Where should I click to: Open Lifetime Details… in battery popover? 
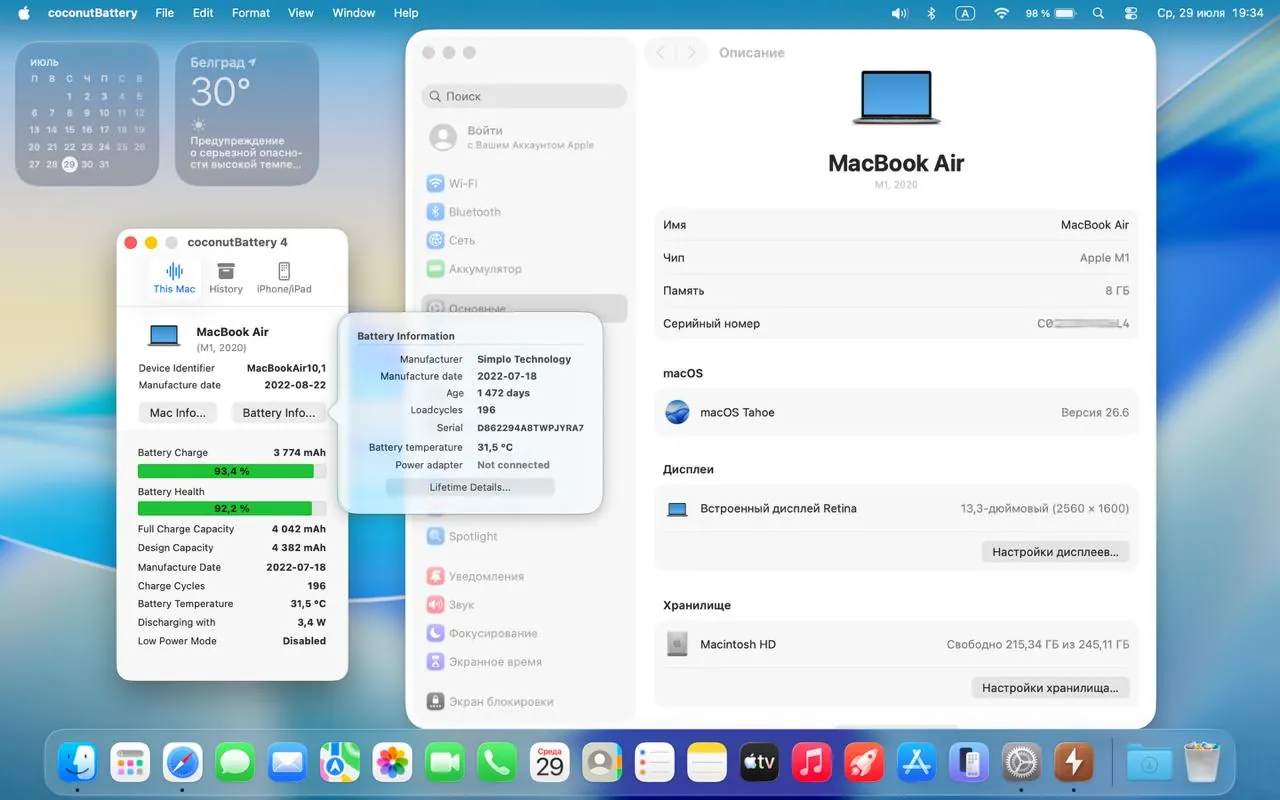[470, 487]
